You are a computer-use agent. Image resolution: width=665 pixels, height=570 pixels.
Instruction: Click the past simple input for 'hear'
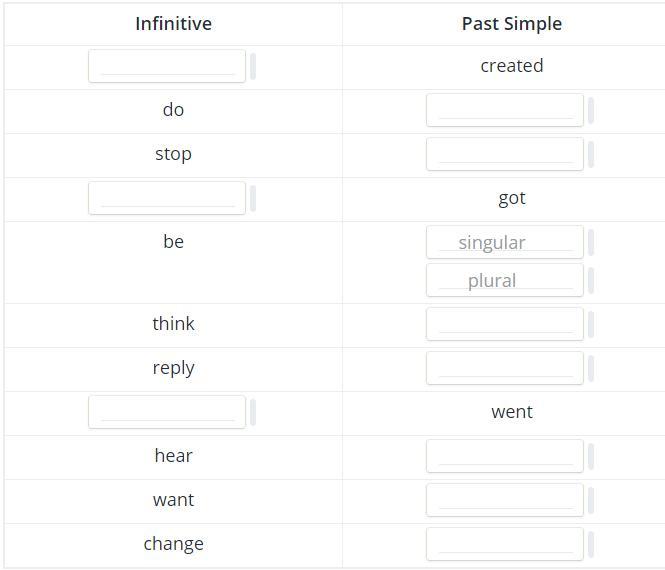click(x=505, y=456)
